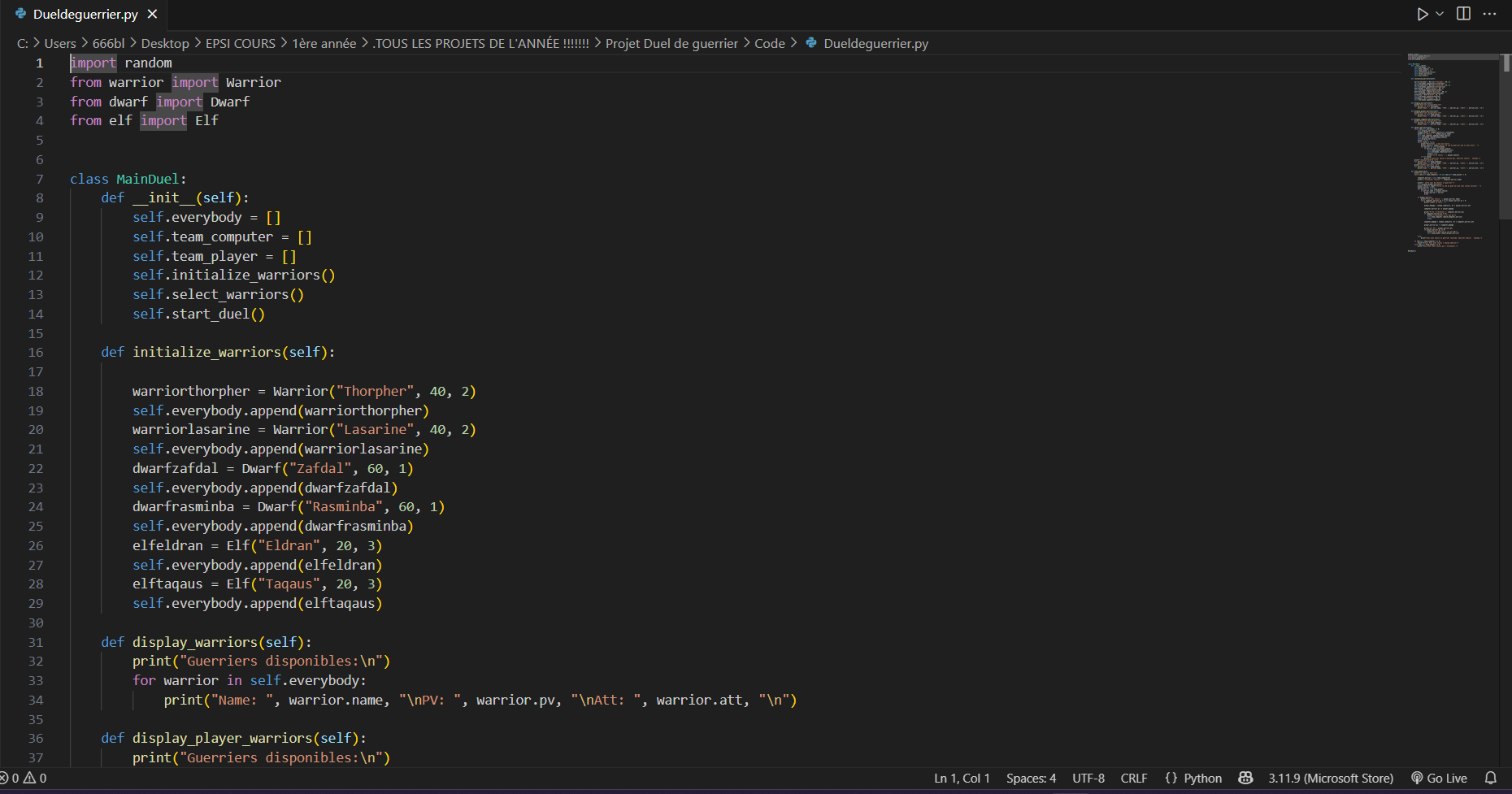This screenshot has width=1512, height=794.
Task: Change the CRLF end of line sequence
Action: [1133, 778]
